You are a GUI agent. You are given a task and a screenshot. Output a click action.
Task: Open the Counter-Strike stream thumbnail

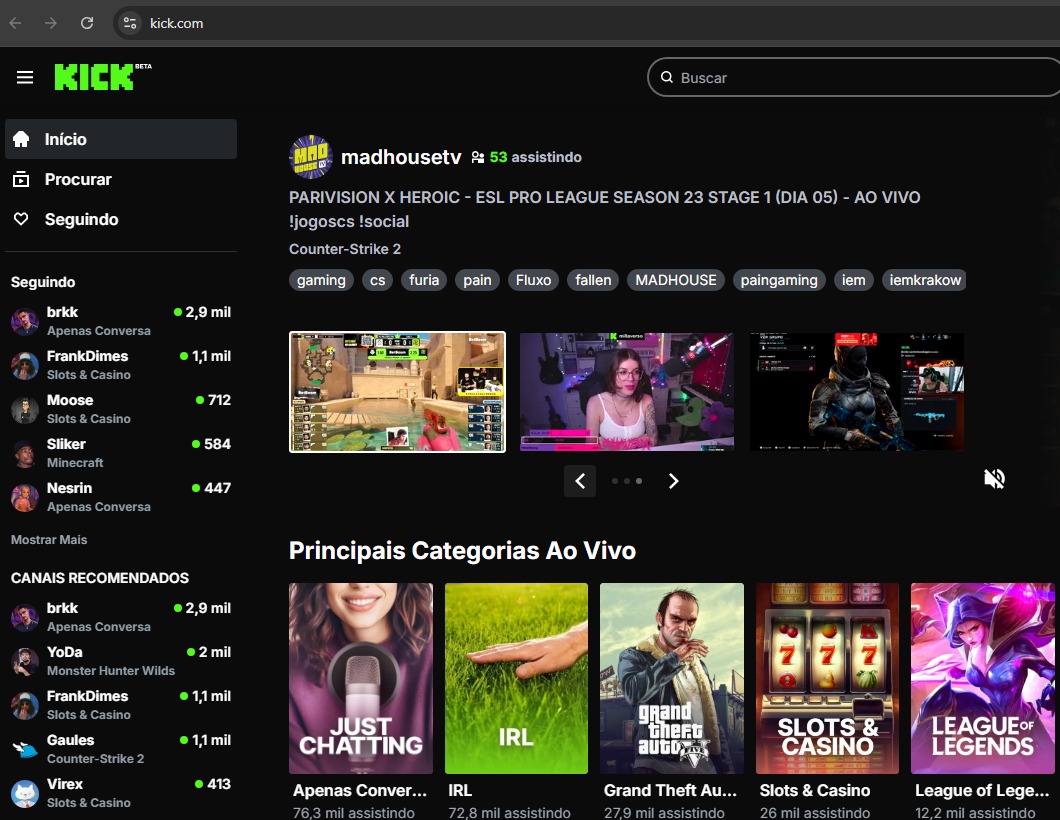coord(398,391)
